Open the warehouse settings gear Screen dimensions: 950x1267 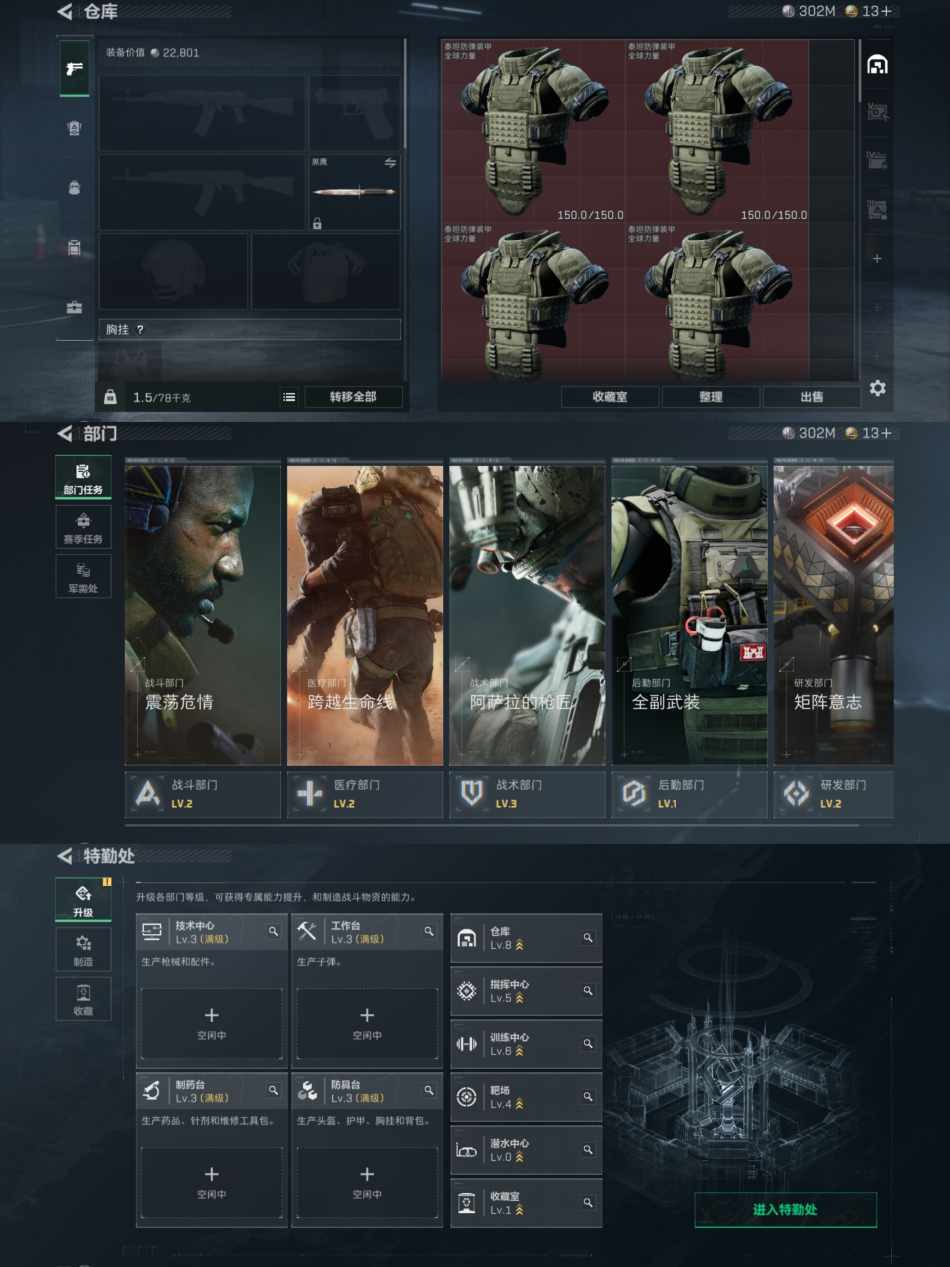pyautogui.click(x=877, y=388)
